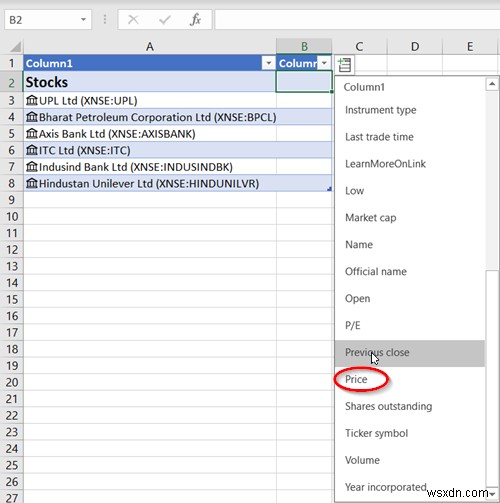Click the field list scroll down arrow
The height and width of the screenshot is (503, 500).
click(x=492, y=494)
